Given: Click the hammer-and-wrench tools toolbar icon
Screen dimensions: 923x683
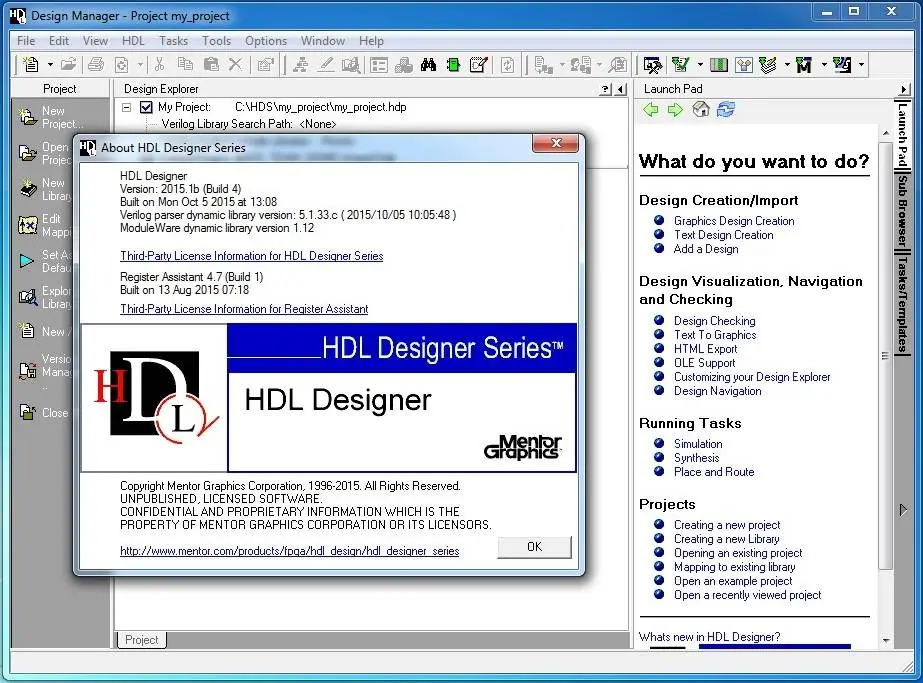Looking at the screenshot, I should click(652, 65).
